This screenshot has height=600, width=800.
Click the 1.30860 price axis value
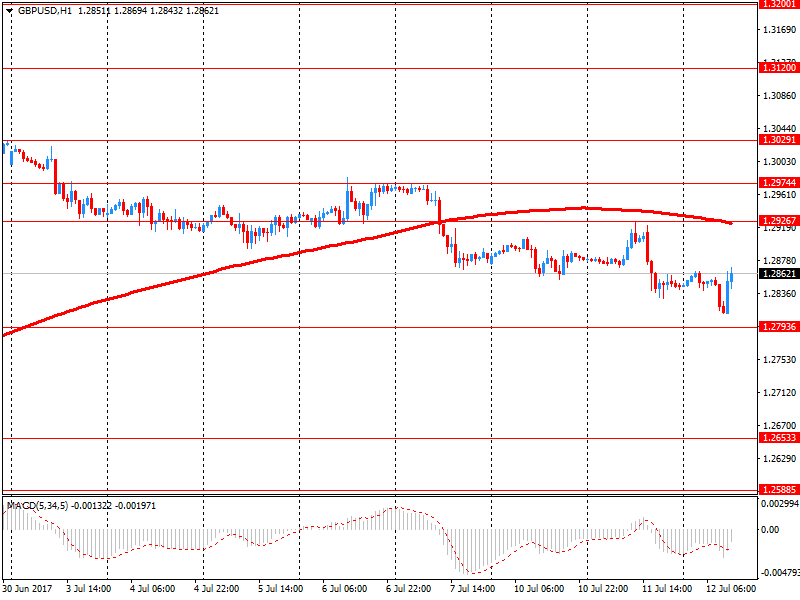[779, 95]
